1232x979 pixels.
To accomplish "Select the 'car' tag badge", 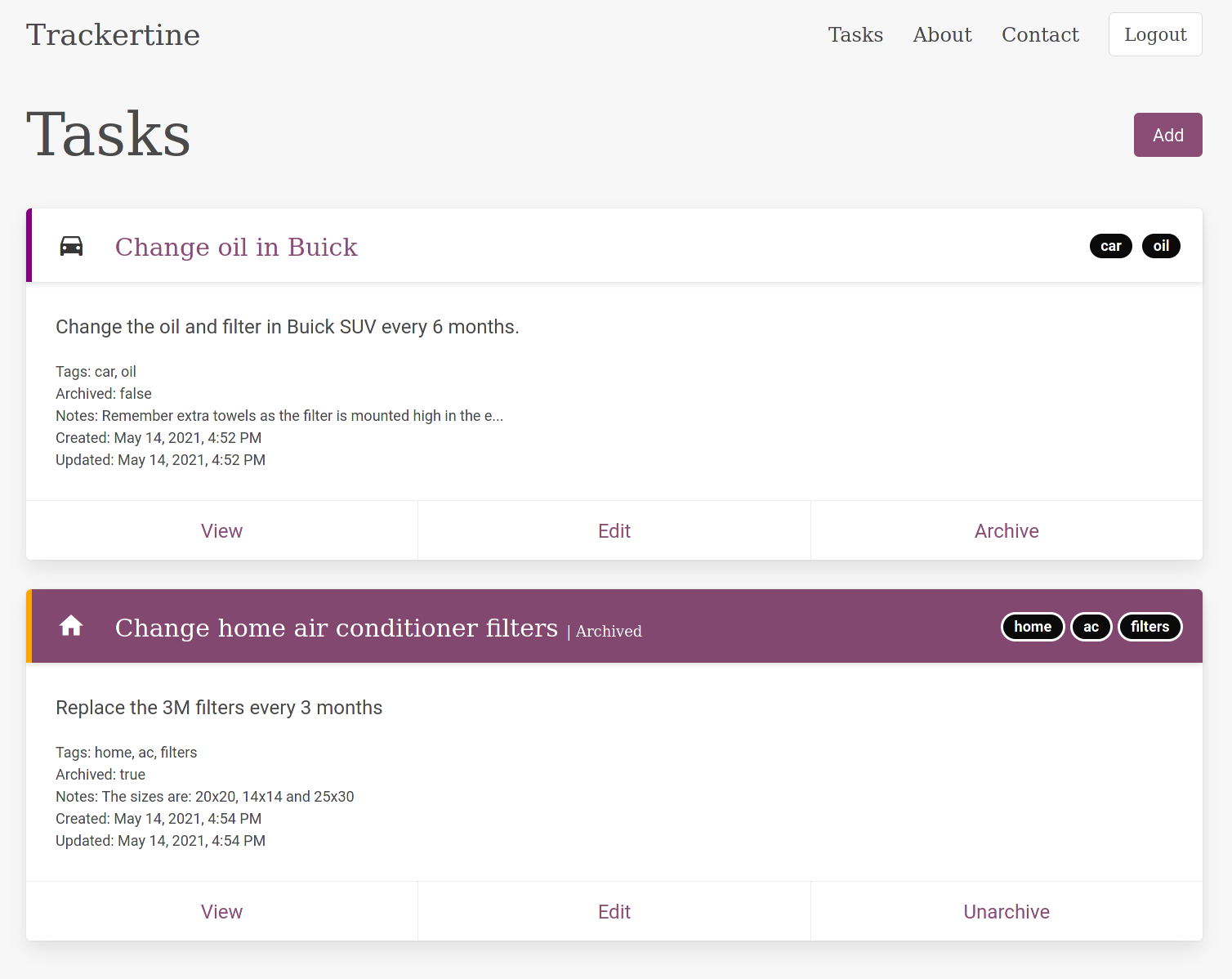I will click(1110, 246).
